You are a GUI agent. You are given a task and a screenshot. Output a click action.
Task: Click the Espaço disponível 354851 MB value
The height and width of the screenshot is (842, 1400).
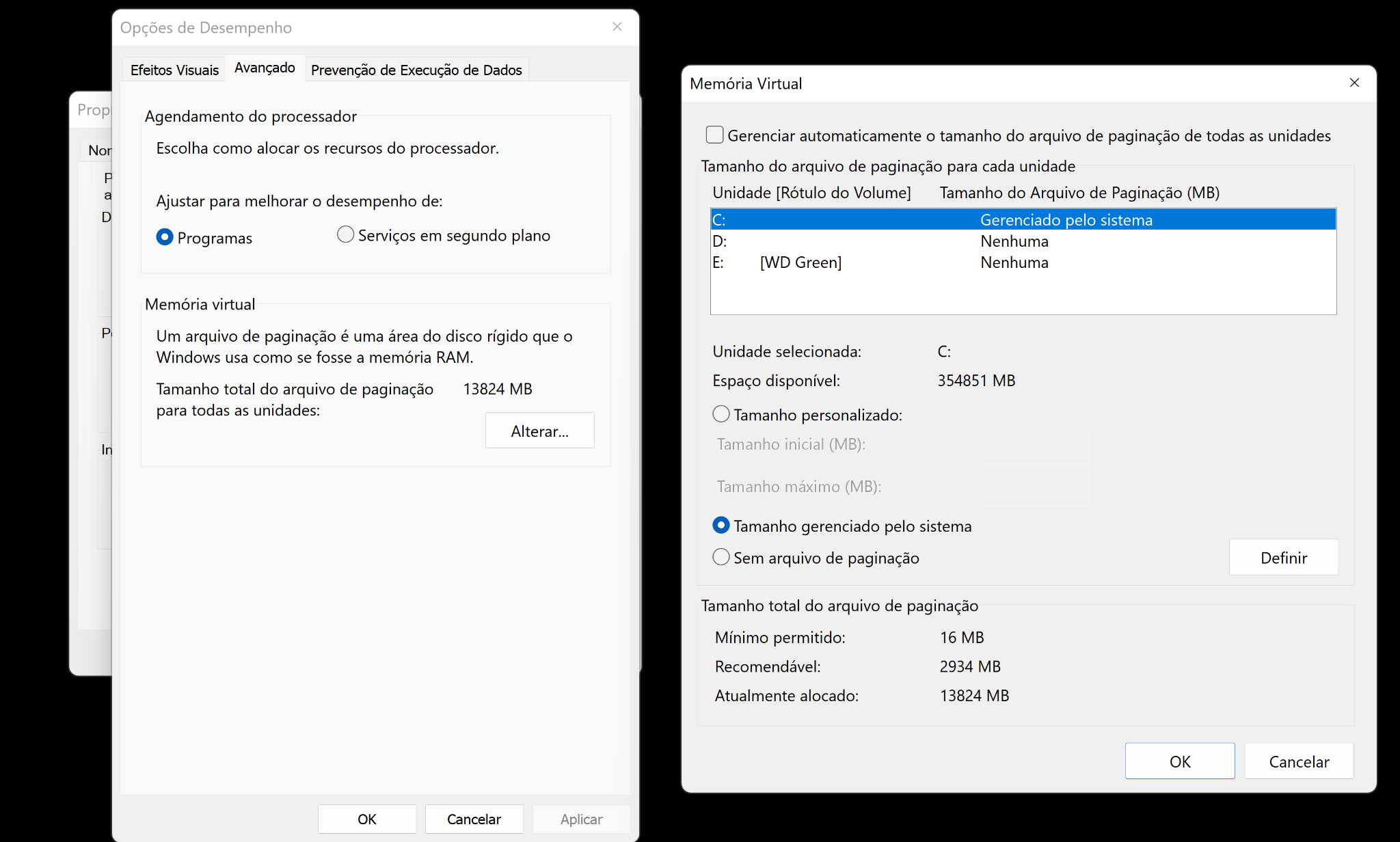(x=976, y=380)
